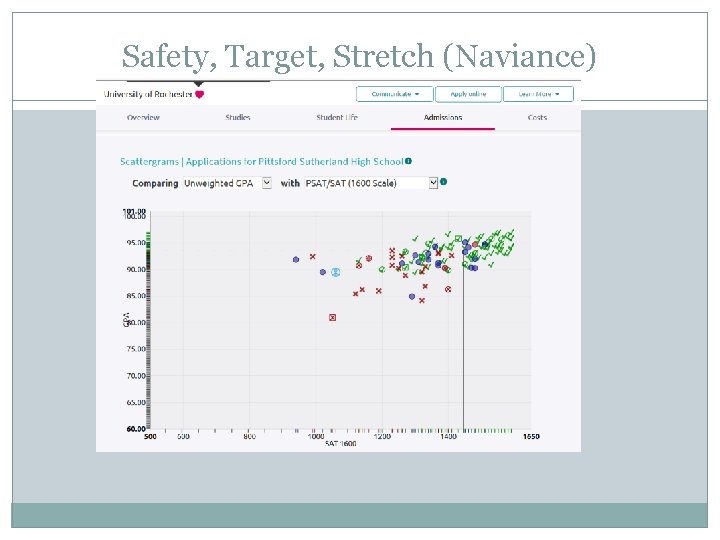Viewport: 720px width, 540px height.
Task: Open the Communicate dropdown button
Action: click(x=395, y=94)
